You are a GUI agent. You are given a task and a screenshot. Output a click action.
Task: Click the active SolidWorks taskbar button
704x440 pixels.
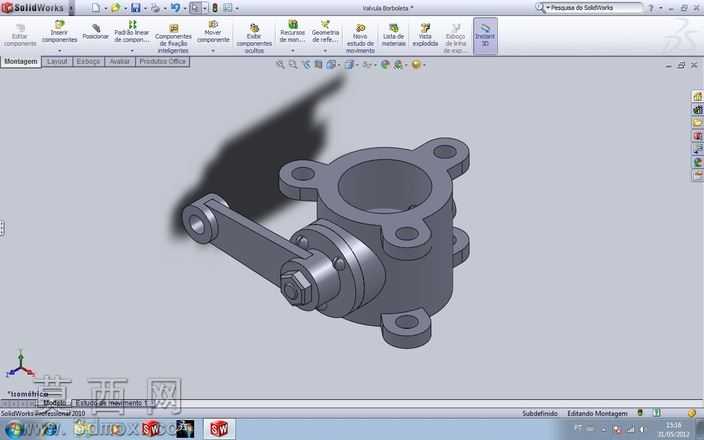pyautogui.click(x=219, y=429)
